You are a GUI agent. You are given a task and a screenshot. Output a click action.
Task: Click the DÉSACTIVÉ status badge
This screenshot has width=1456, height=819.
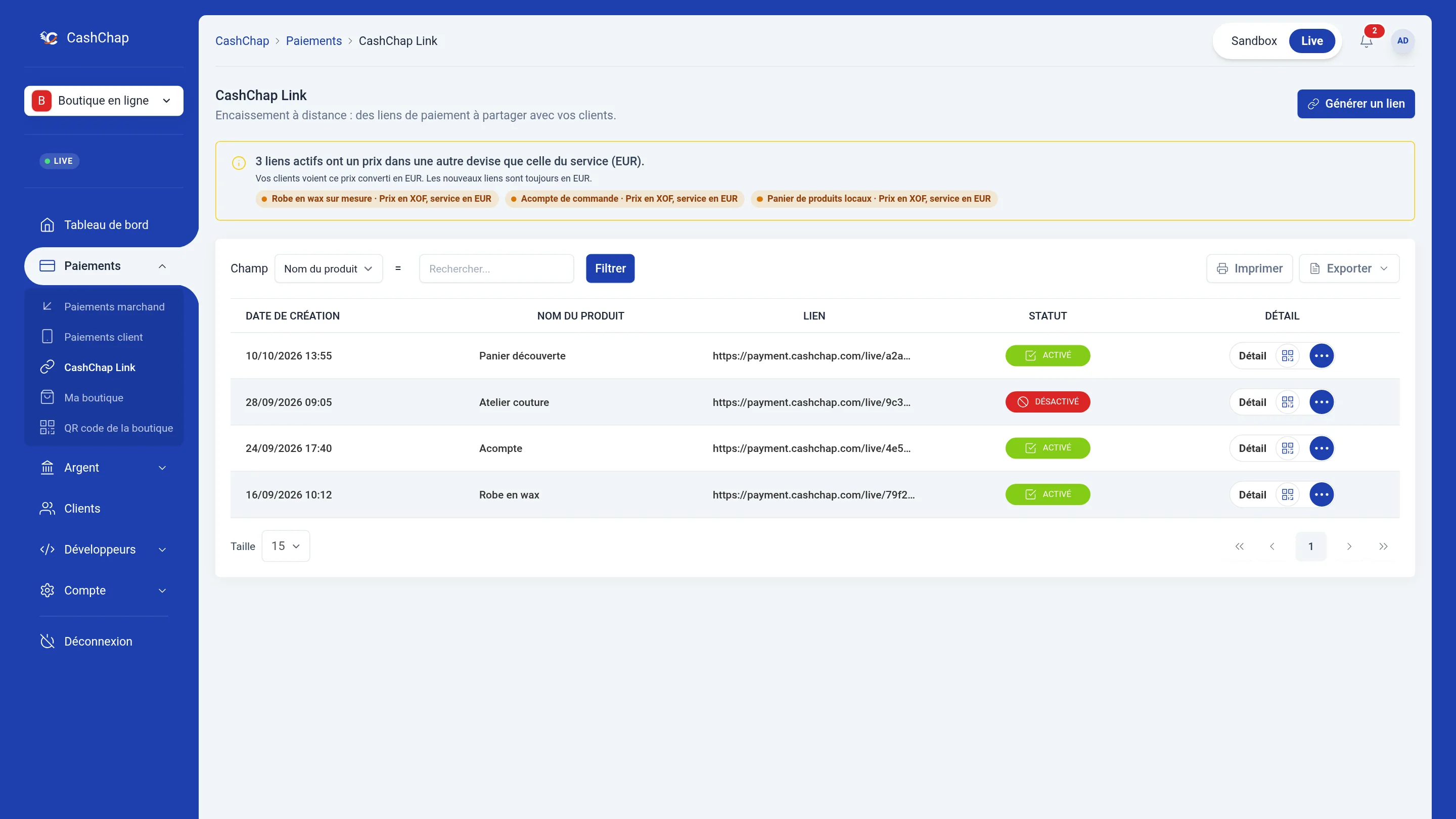1048,402
